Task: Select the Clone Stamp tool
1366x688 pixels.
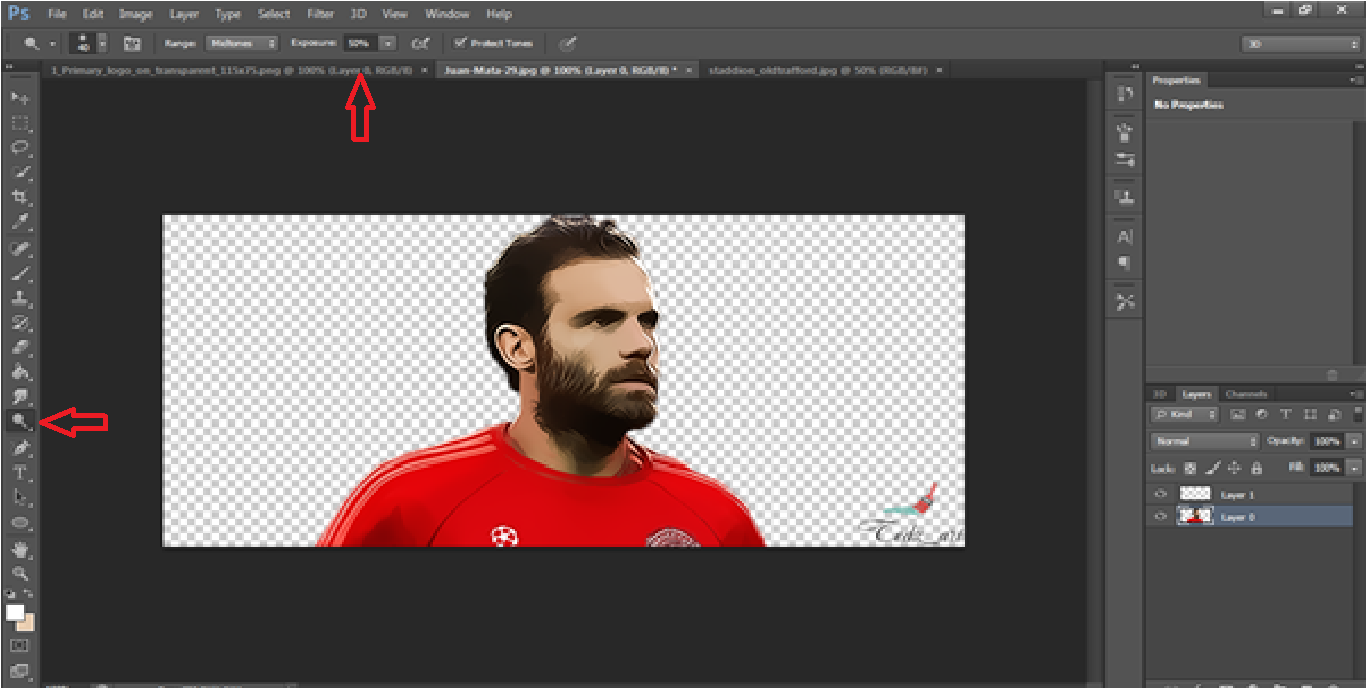Action: (20, 298)
